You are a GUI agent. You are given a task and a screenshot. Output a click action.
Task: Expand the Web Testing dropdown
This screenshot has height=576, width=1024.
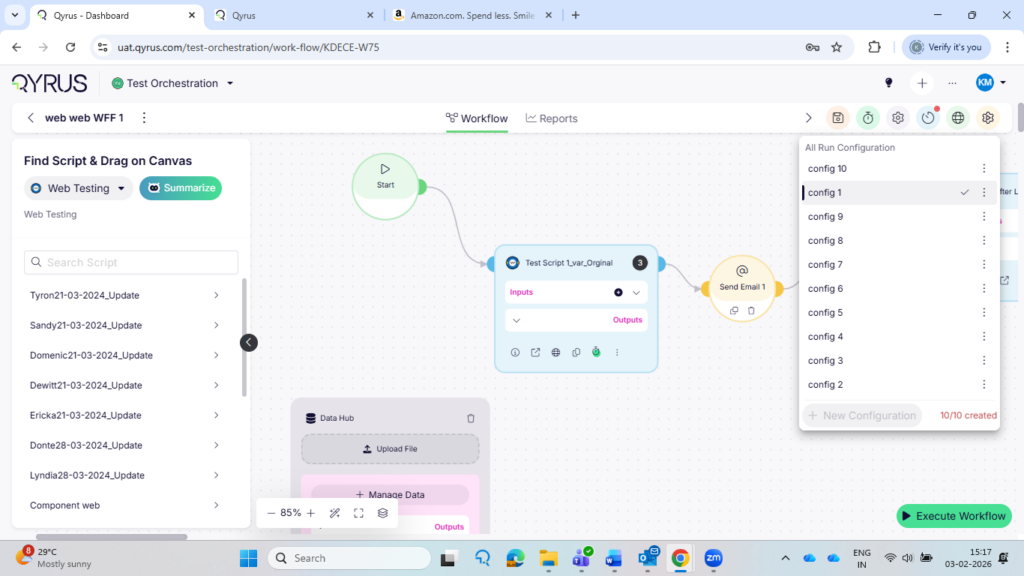pyautogui.click(x=78, y=188)
